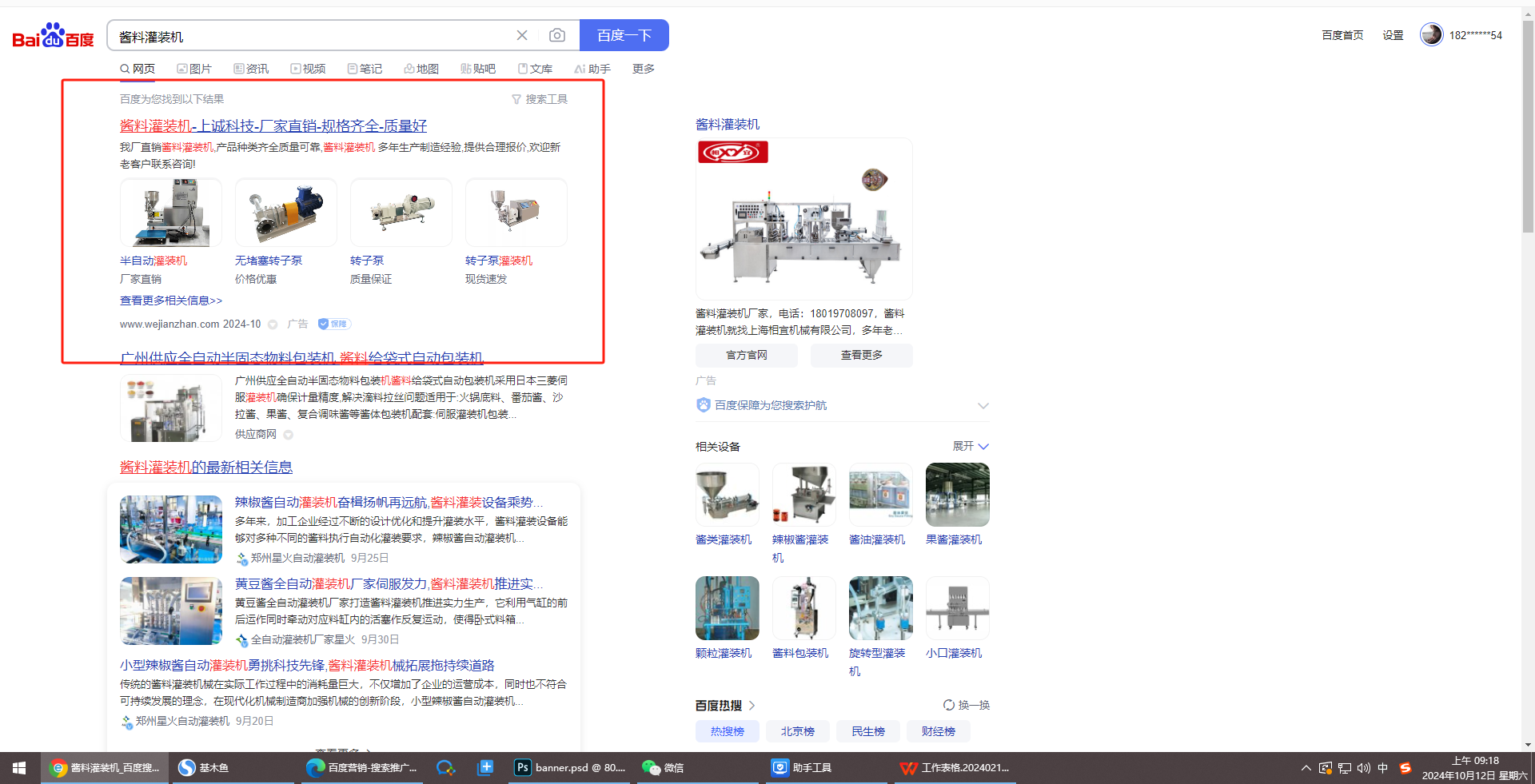Screen dimensions: 1535x784
Task: Open the Edge 百度营销 taskbar window
Action: [x=362, y=768]
